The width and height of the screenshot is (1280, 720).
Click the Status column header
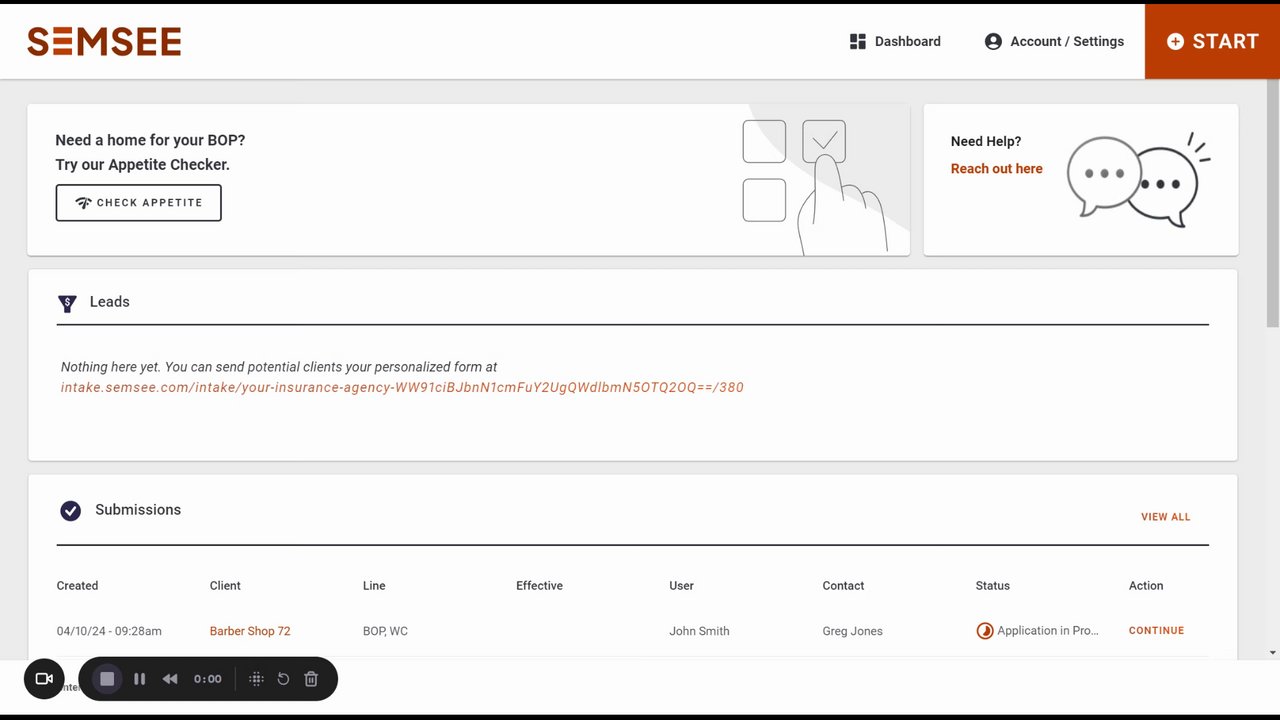pyautogui.click(x=992, y=586)
